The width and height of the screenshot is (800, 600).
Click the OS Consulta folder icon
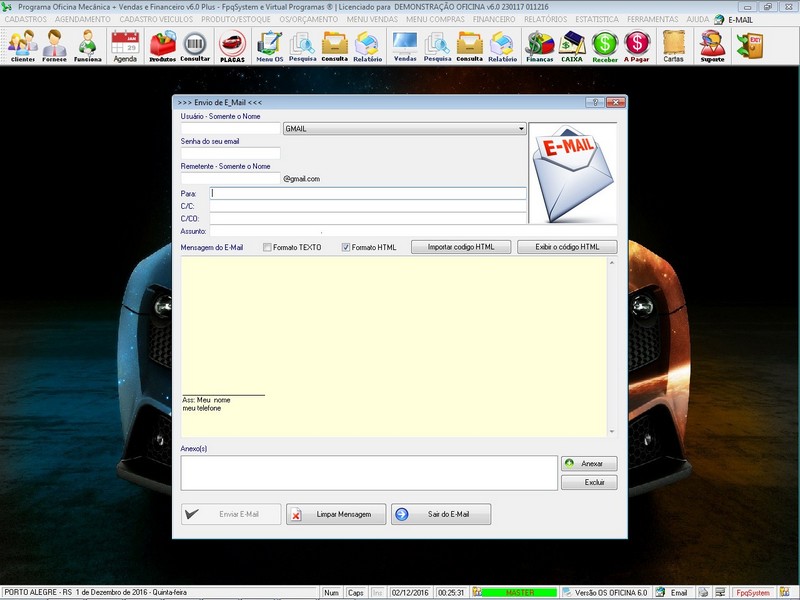pos(335,45)
